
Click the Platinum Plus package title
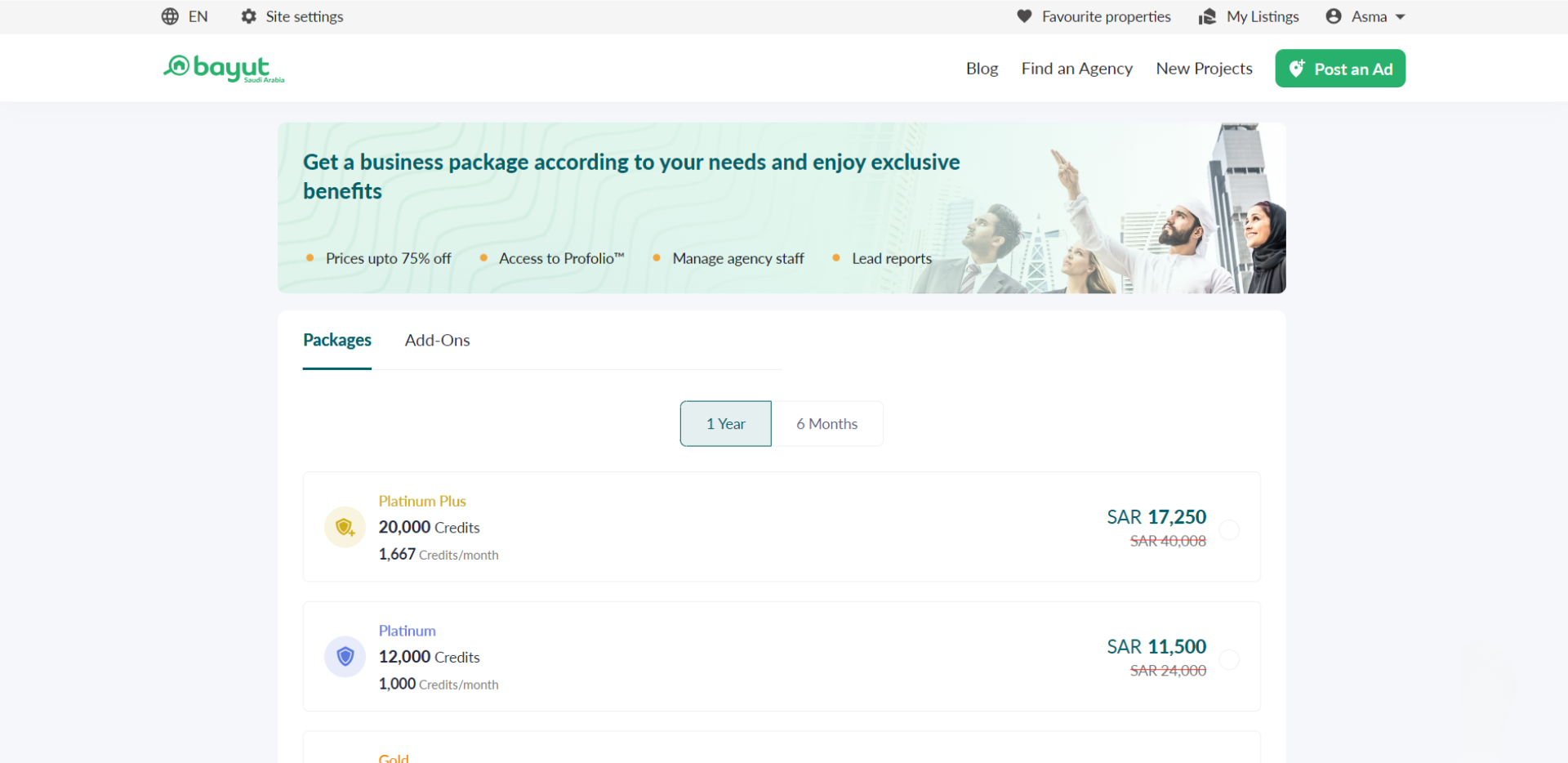(422, 501)
